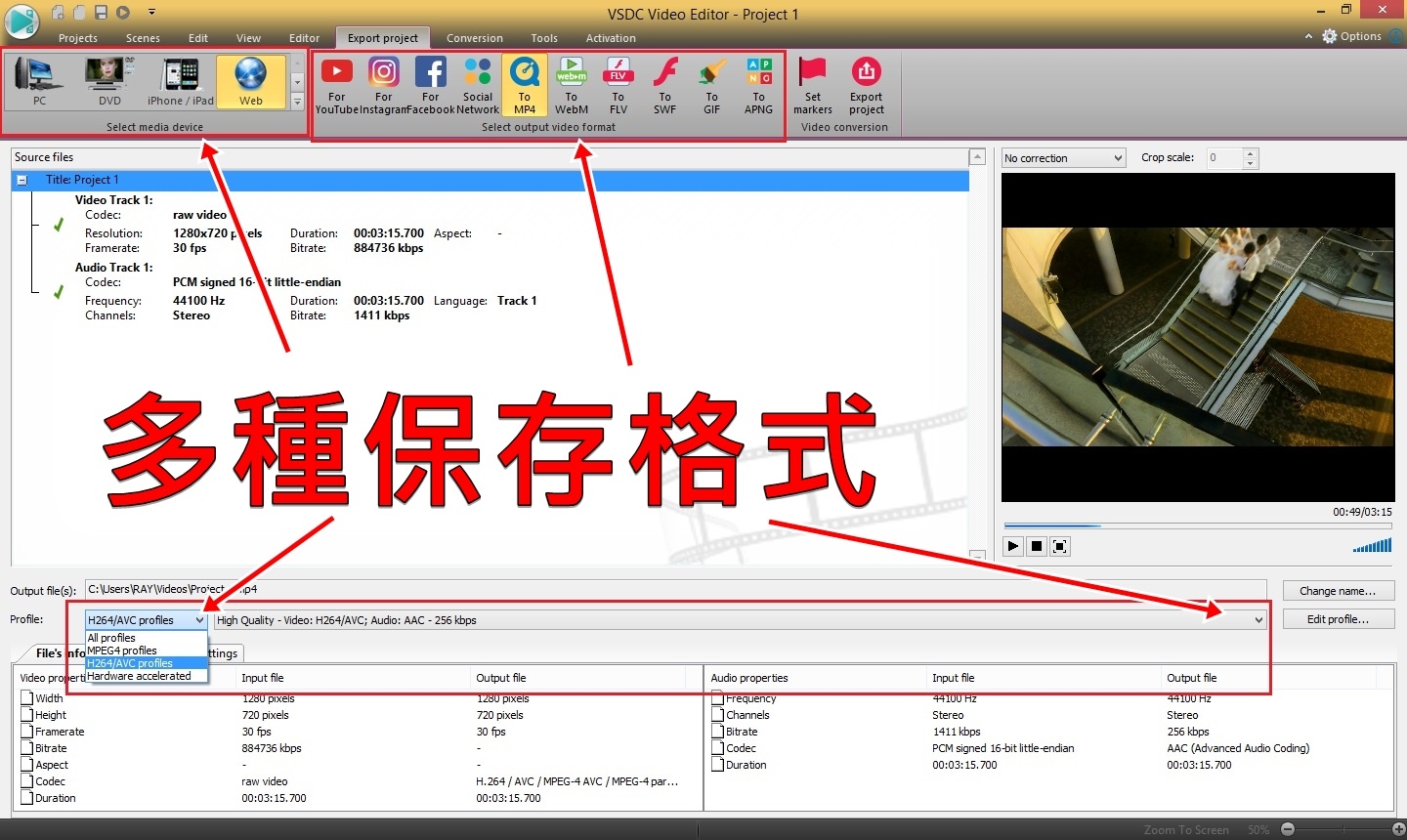Open the quick access toolbar customize arrow
The image size is (1407, 840).
click(152, 13)
